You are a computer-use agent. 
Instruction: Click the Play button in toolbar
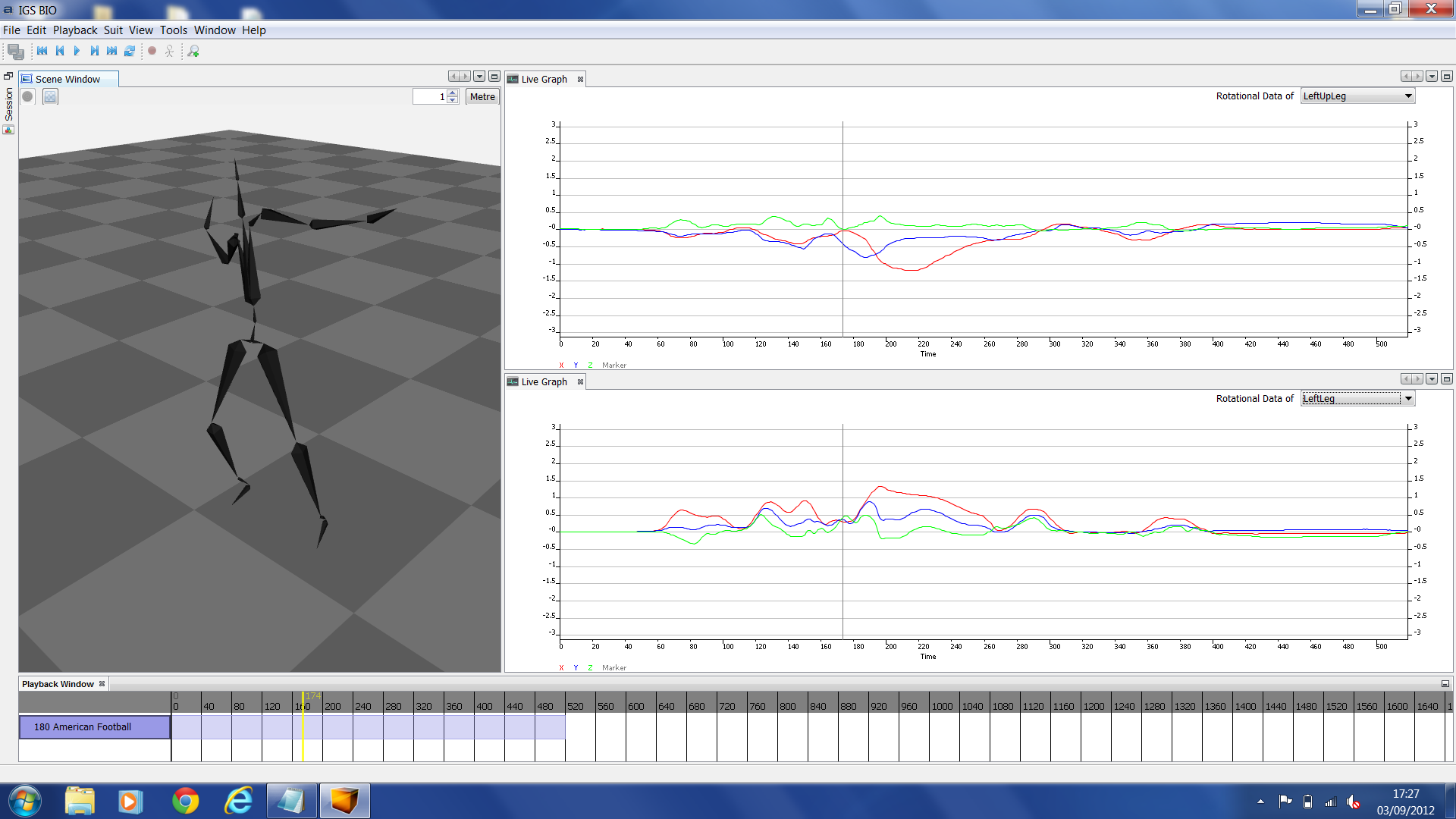(77, 51)
